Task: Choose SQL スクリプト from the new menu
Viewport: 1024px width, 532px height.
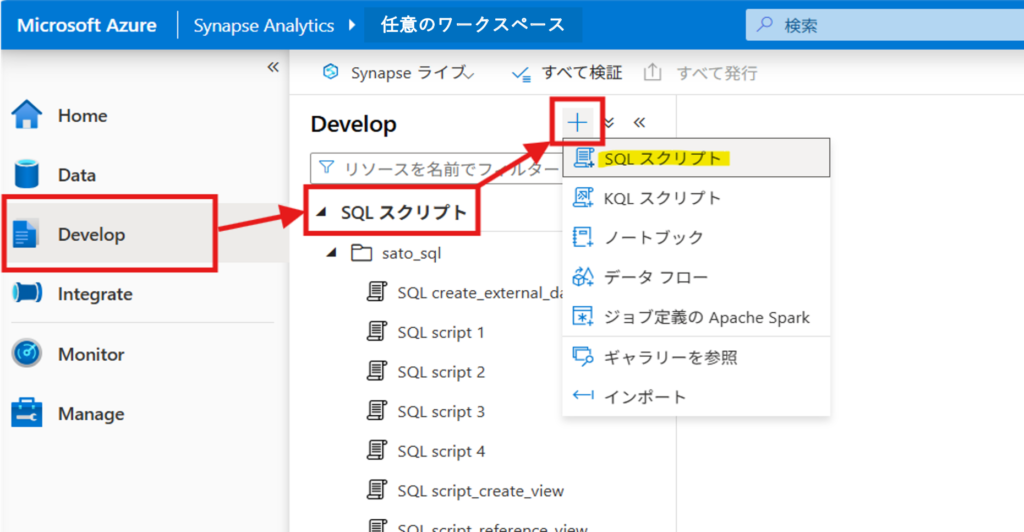Action: (662, 158)
